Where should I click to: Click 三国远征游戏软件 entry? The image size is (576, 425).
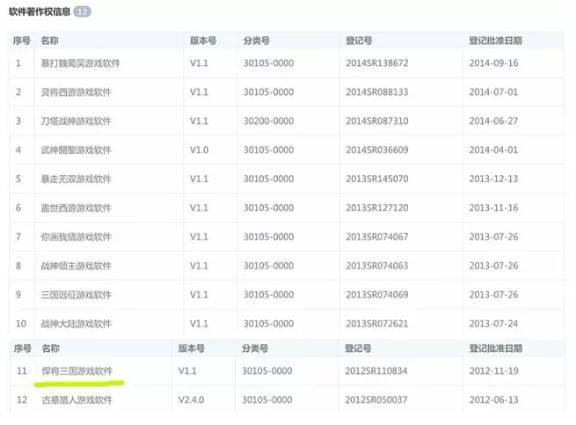[76, 295]
